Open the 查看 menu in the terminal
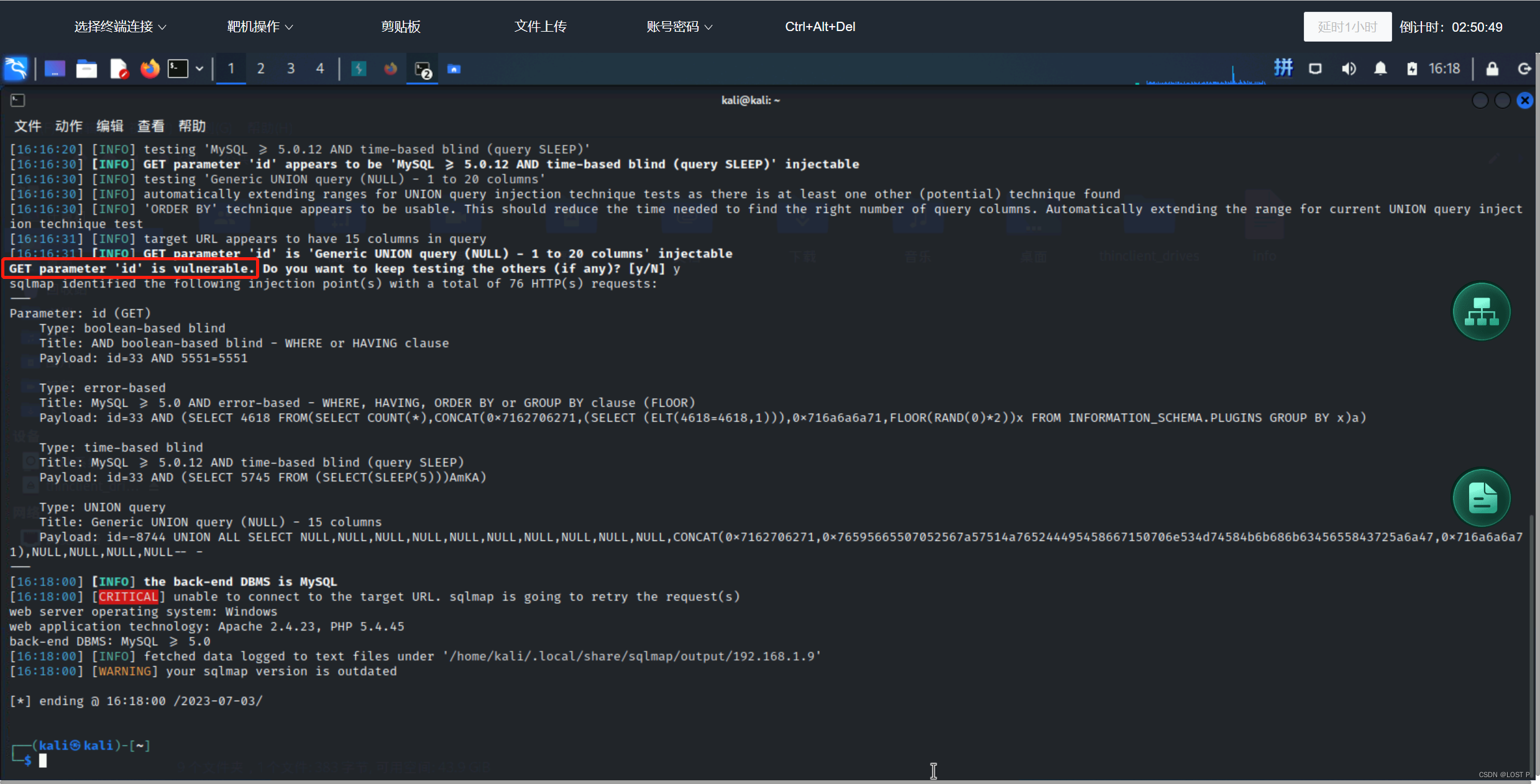Screen dimensions: 1540x784 click(x=151, y=125)
